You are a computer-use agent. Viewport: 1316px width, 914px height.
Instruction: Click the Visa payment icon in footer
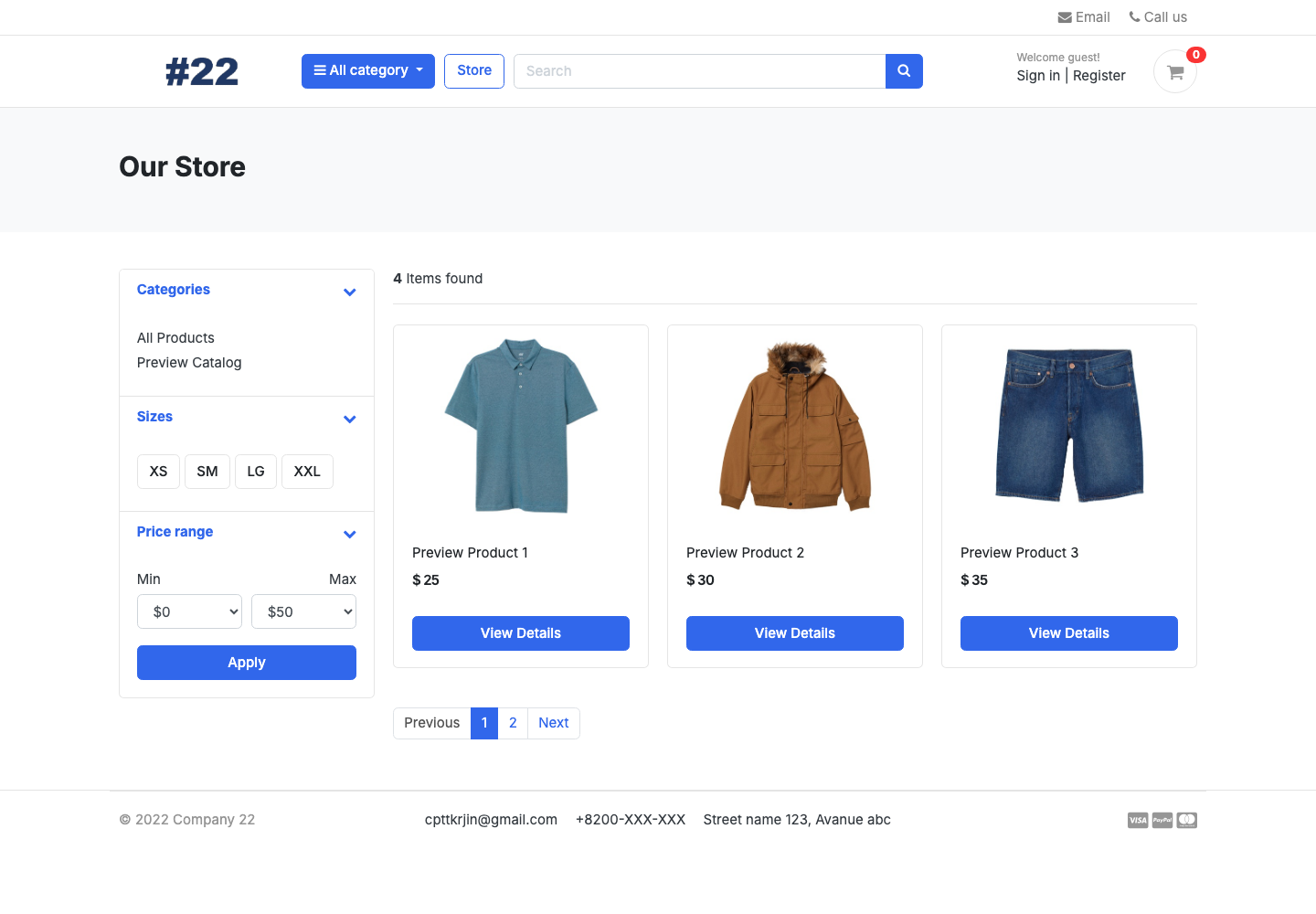[x=1138, y=820]
